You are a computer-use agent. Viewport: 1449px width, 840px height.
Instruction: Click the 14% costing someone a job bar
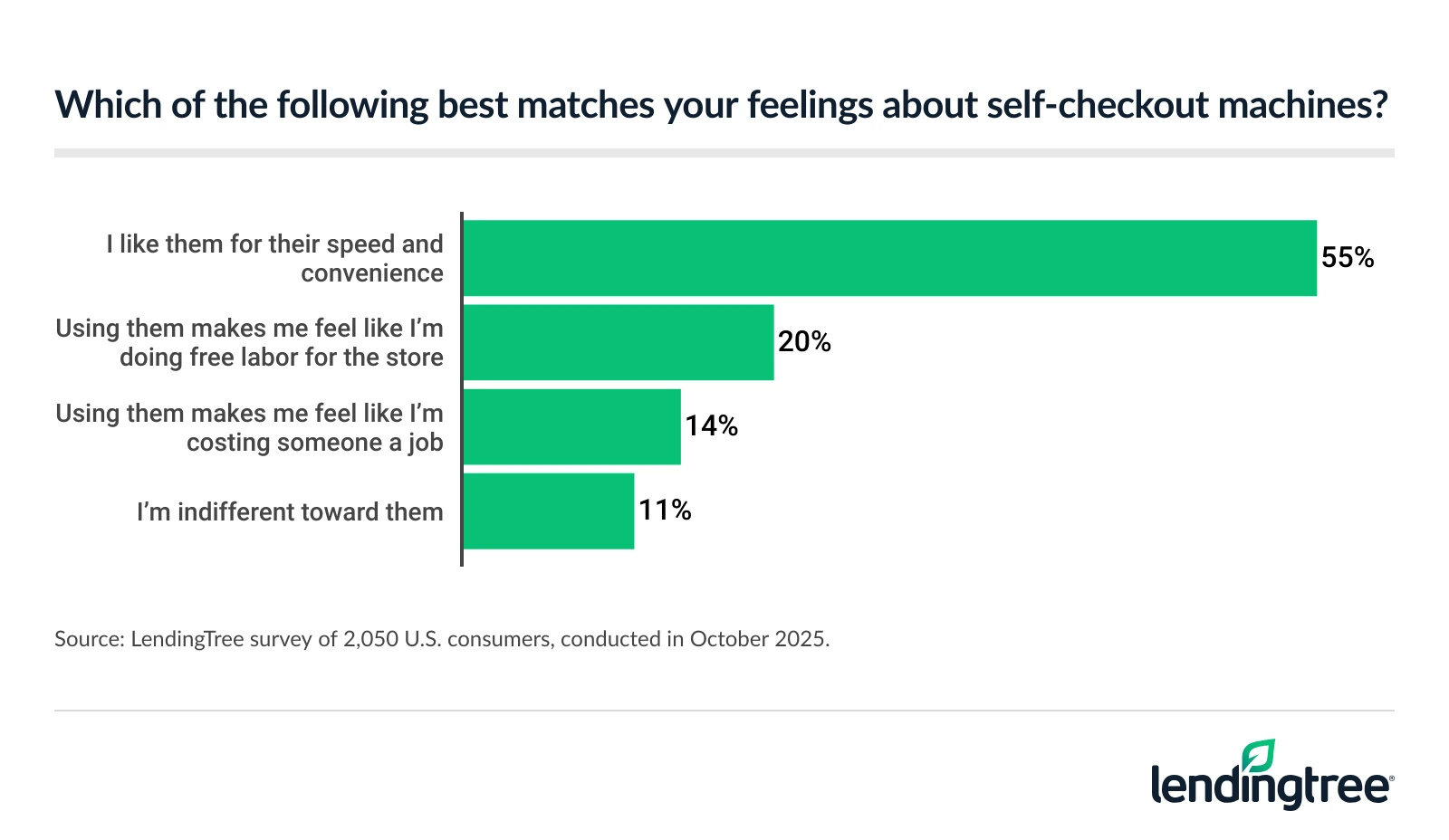pyautogui.click(x=571, y=426)
